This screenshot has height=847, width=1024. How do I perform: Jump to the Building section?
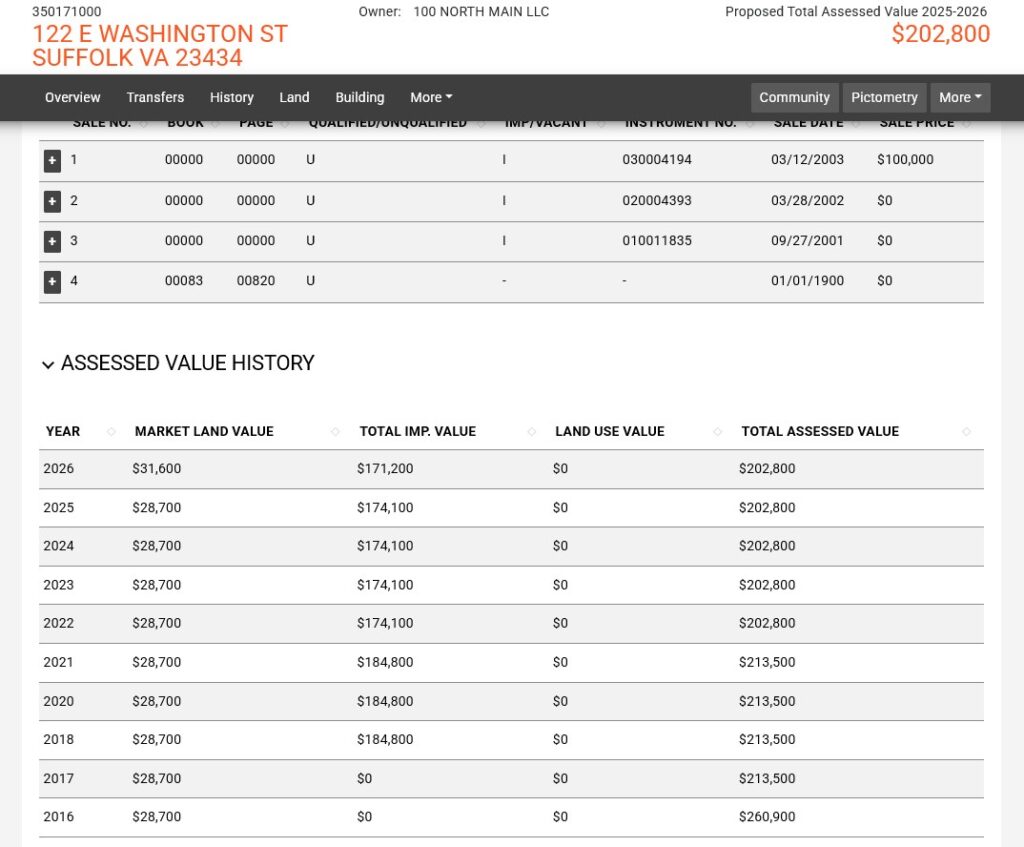point(360,97)
